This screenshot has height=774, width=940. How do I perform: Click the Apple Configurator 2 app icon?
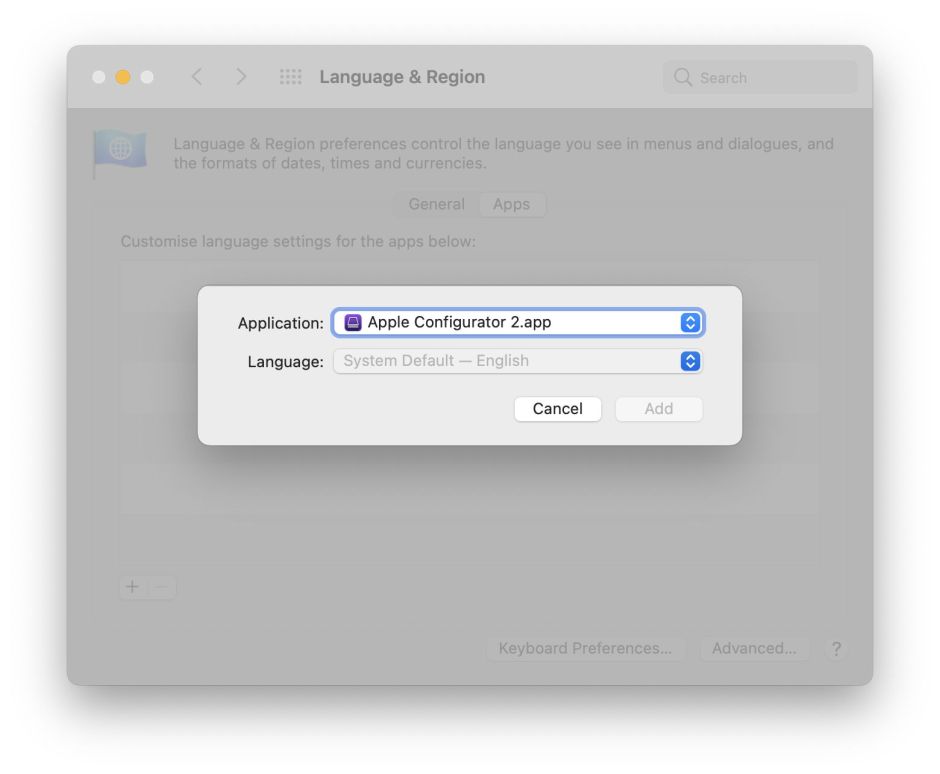[353, 323]
